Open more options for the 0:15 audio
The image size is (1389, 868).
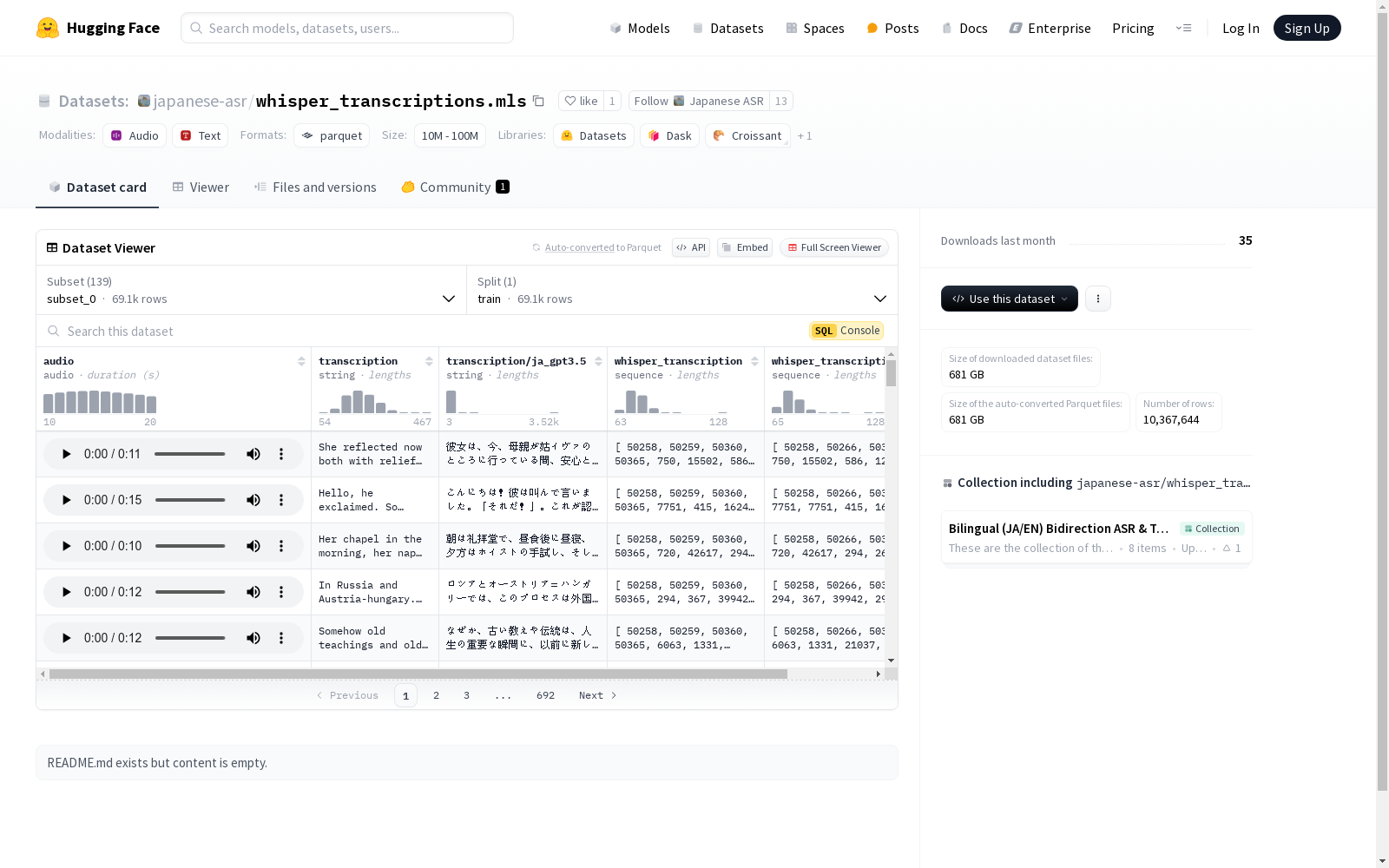pyautogui.click(x=281, y=500)
